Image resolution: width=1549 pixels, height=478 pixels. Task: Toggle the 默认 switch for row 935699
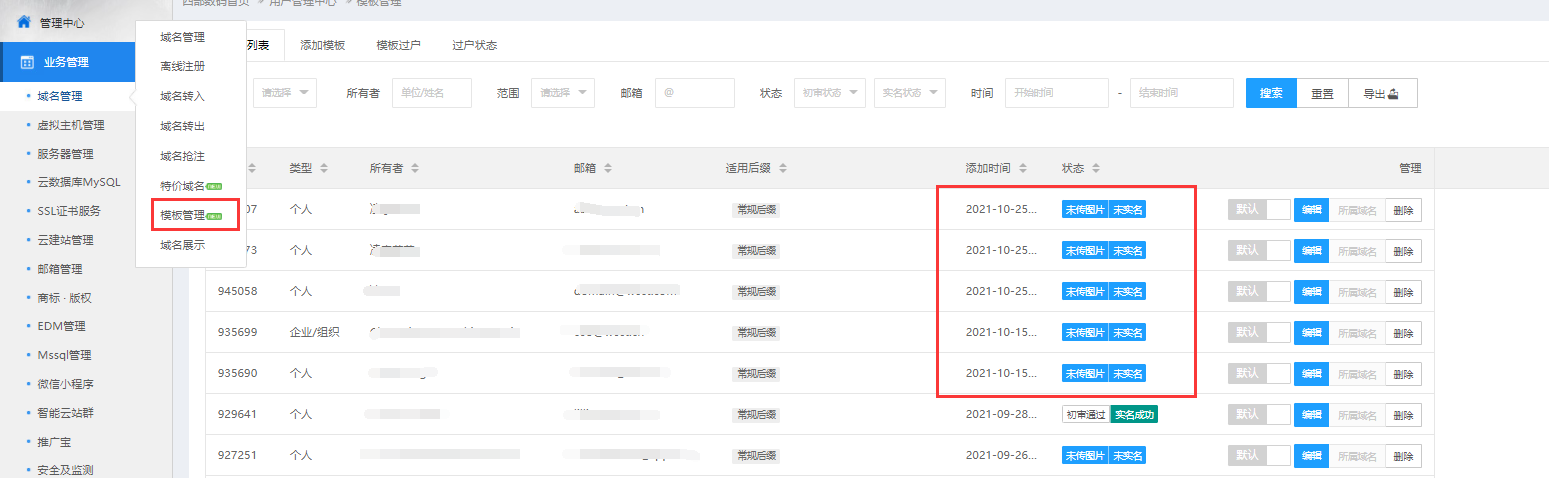point(1259,332)
